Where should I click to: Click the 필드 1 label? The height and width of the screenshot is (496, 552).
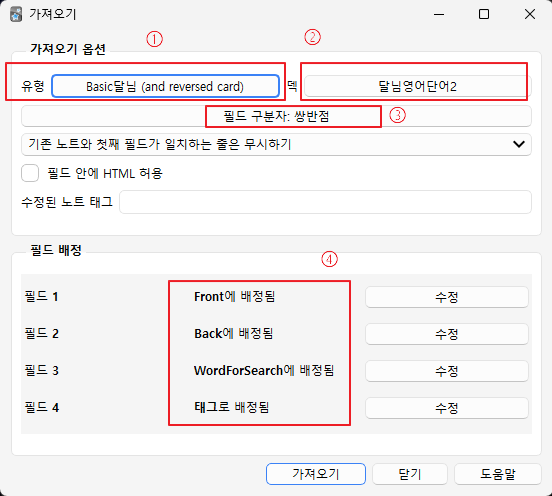(x=41, y=296)
